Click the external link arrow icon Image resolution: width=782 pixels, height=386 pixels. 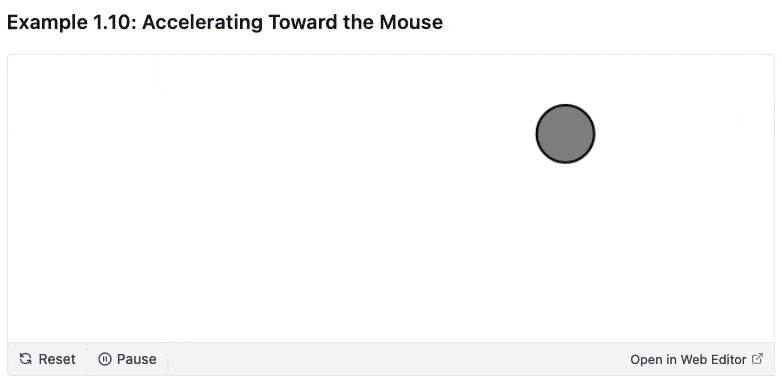pos(757,359)
